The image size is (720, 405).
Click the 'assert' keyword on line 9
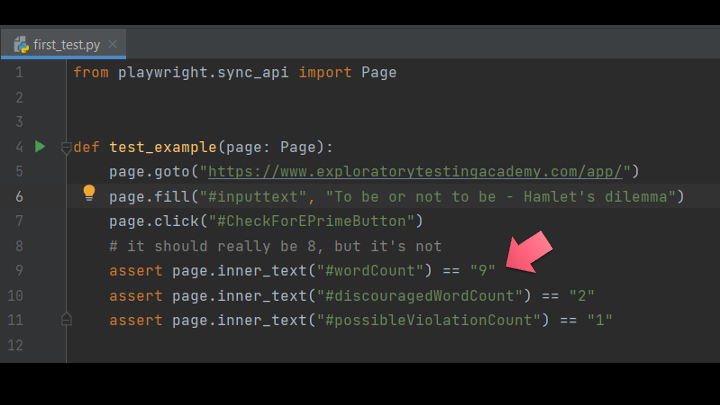pyautogui.click(x=136, y=270)
